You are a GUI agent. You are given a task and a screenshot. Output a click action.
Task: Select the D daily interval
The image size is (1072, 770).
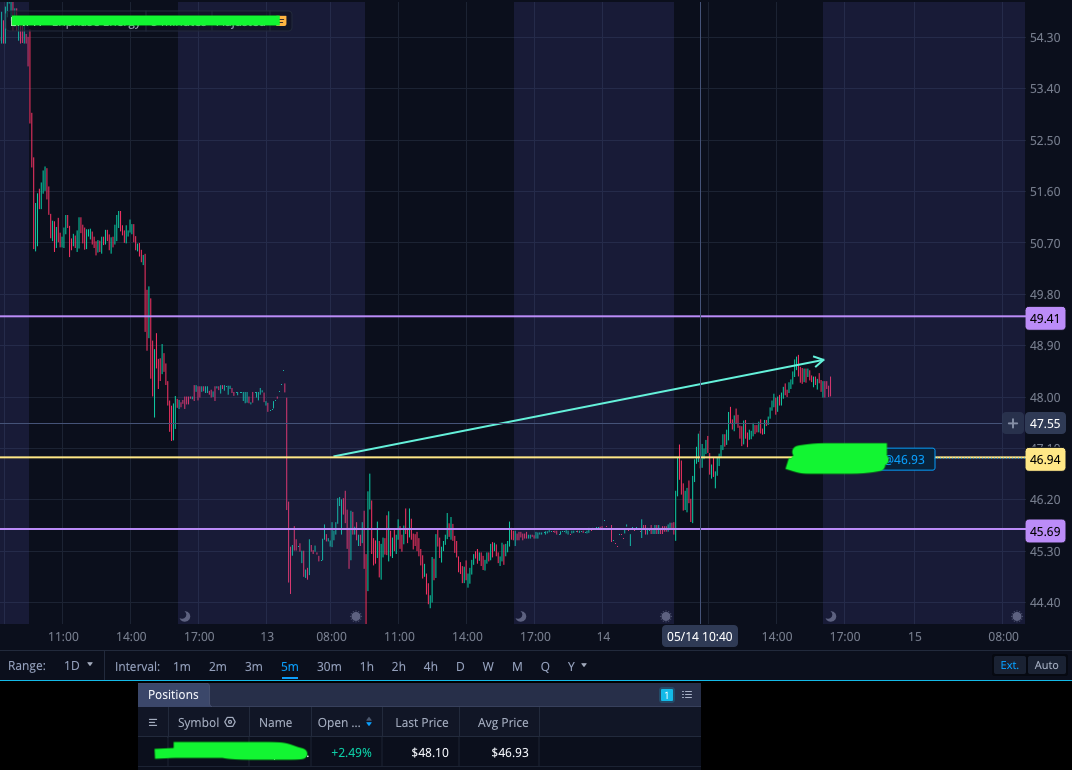click(460, 667)
